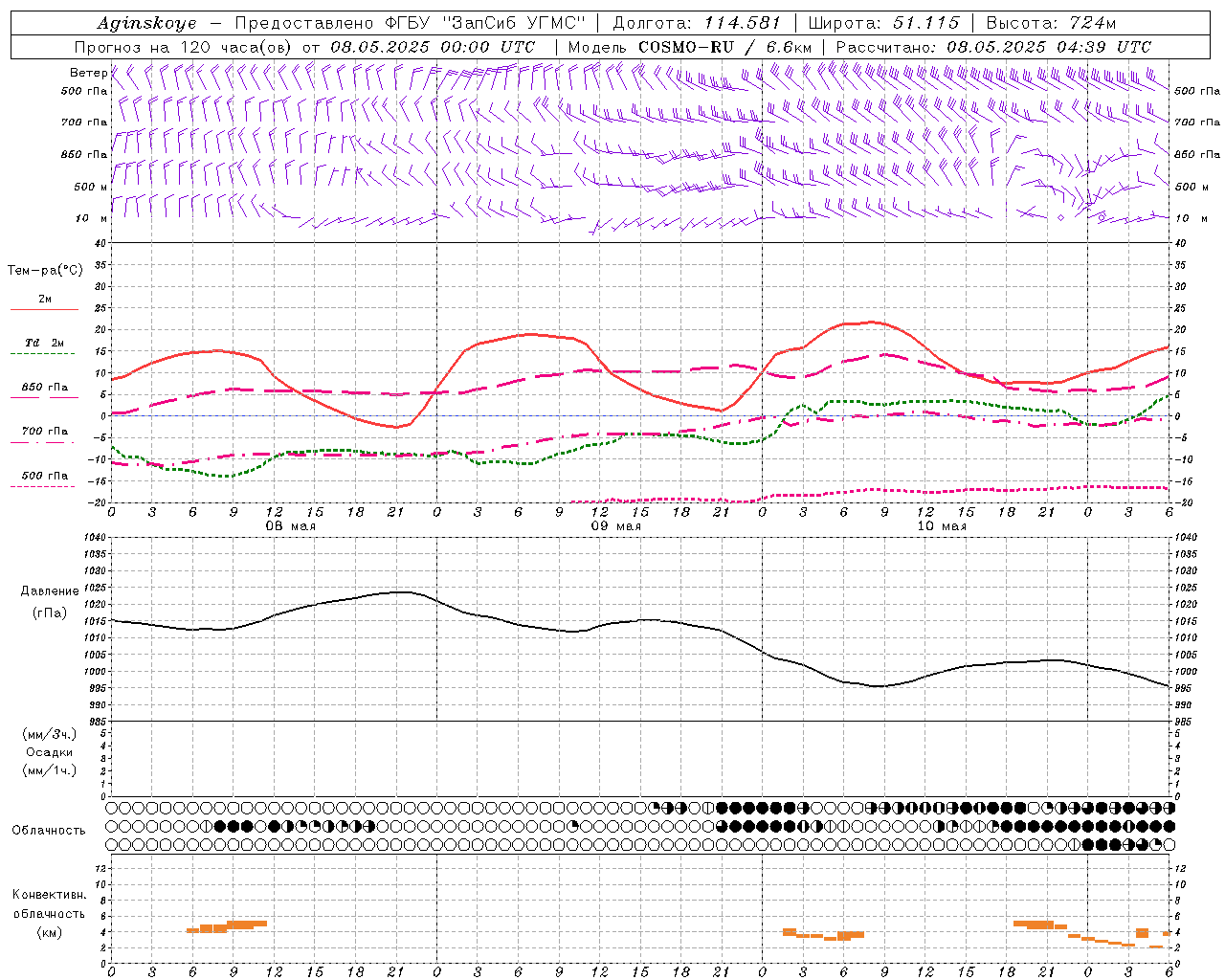
Task: Select the Высота: 724м label
Action: [1050, 23]
